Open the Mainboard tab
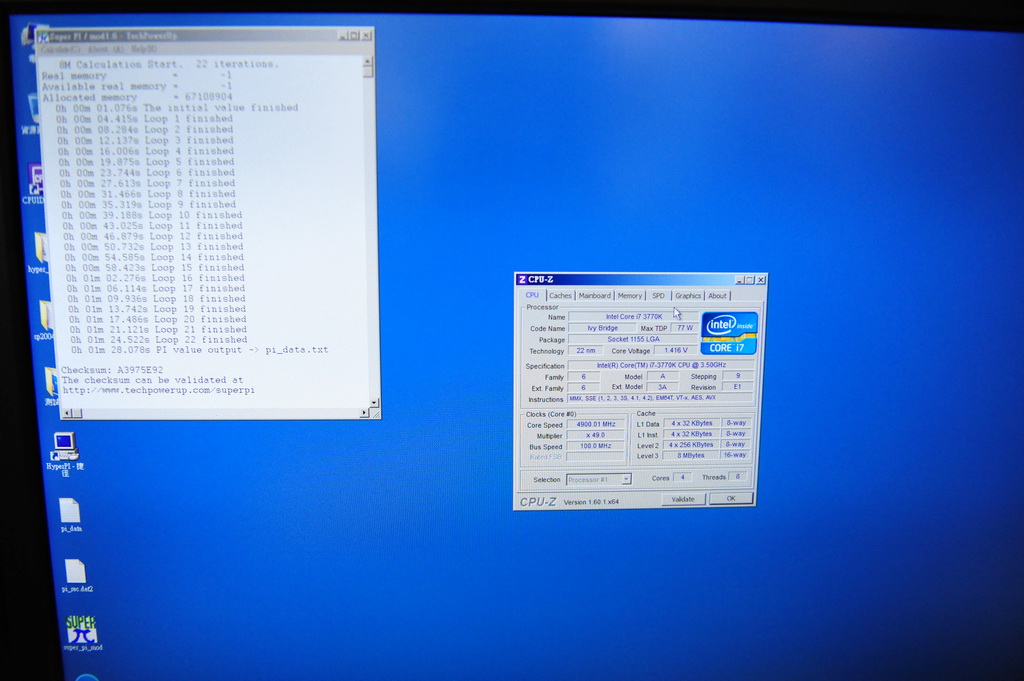Viewport: 1024px width, 681px height. (x=594, y=296)
